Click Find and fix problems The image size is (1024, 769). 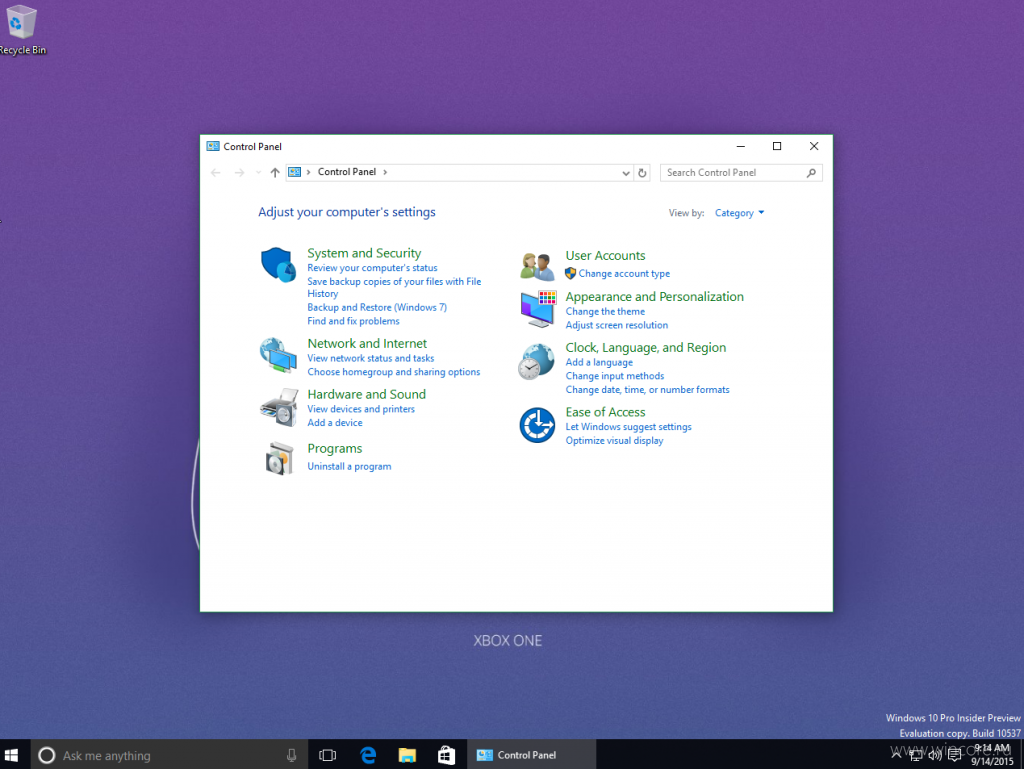(353, 321)
